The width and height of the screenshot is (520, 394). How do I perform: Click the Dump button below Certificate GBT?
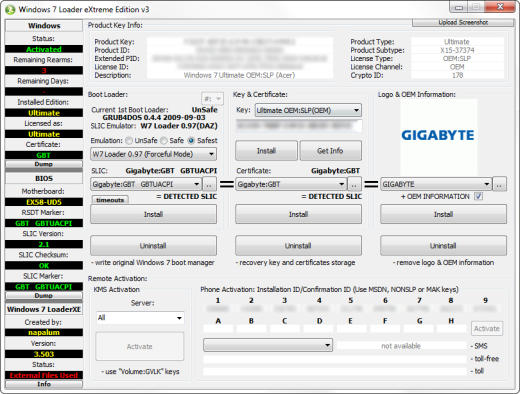pyautogui.click(x=44, y=164)
